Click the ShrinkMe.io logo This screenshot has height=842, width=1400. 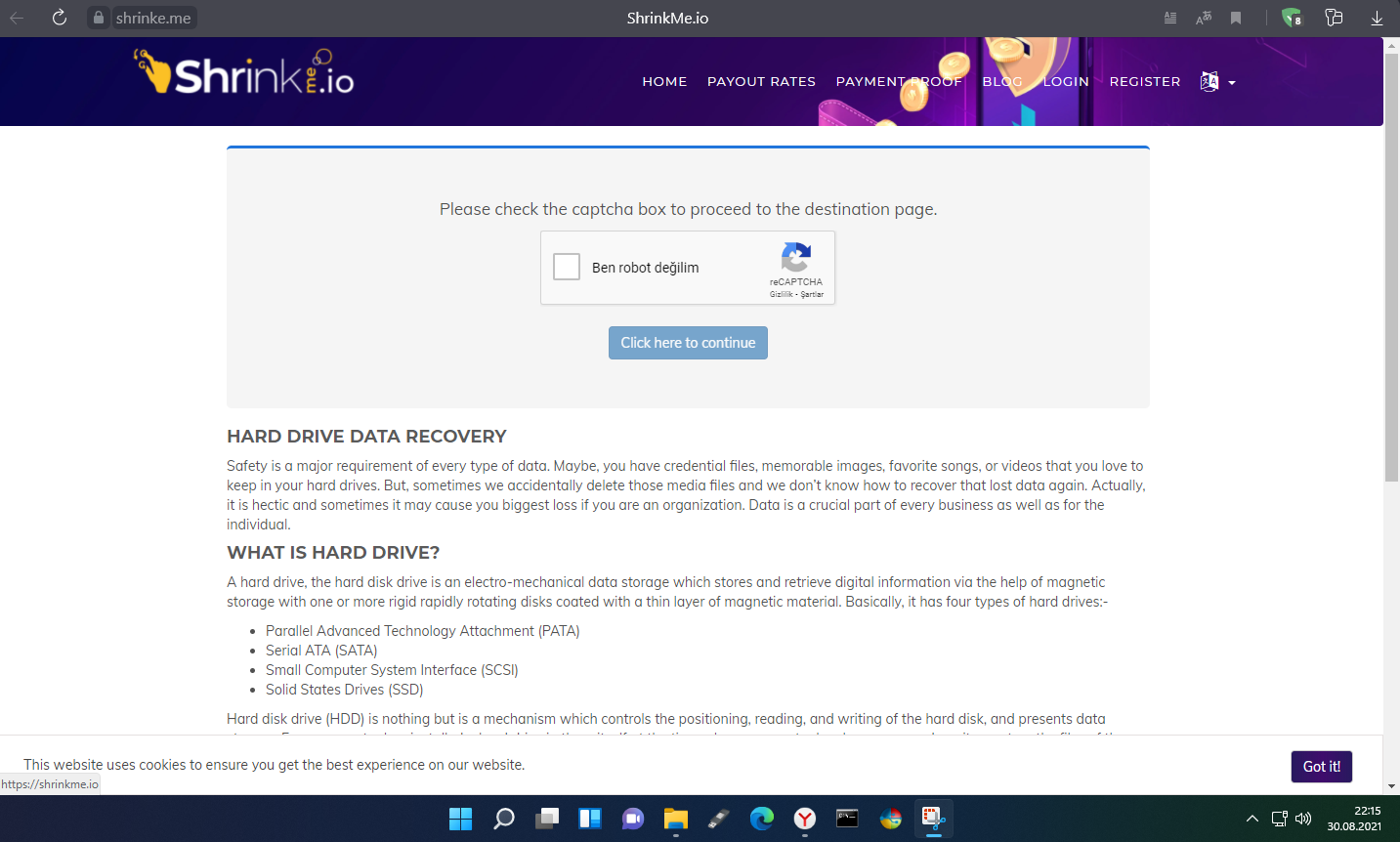click(x=244, y=72)
